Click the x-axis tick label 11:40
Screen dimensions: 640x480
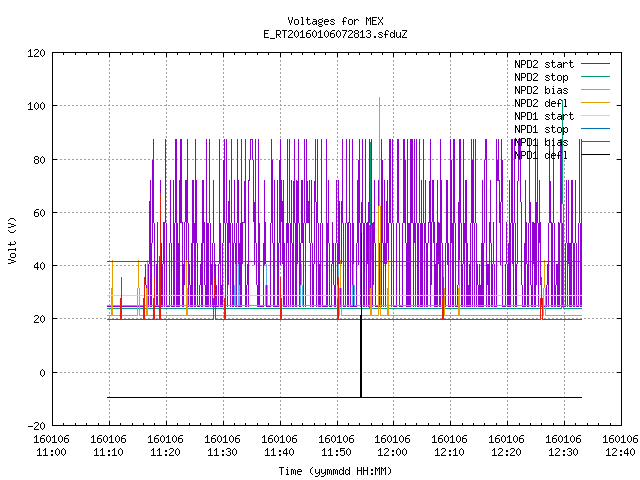coord(279,452)
